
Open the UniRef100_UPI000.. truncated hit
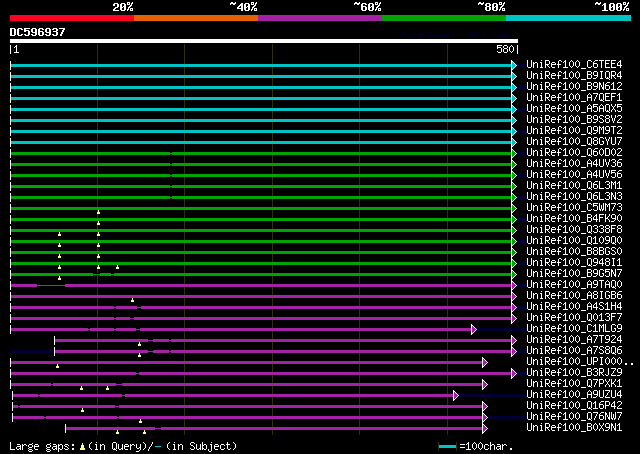573,362
